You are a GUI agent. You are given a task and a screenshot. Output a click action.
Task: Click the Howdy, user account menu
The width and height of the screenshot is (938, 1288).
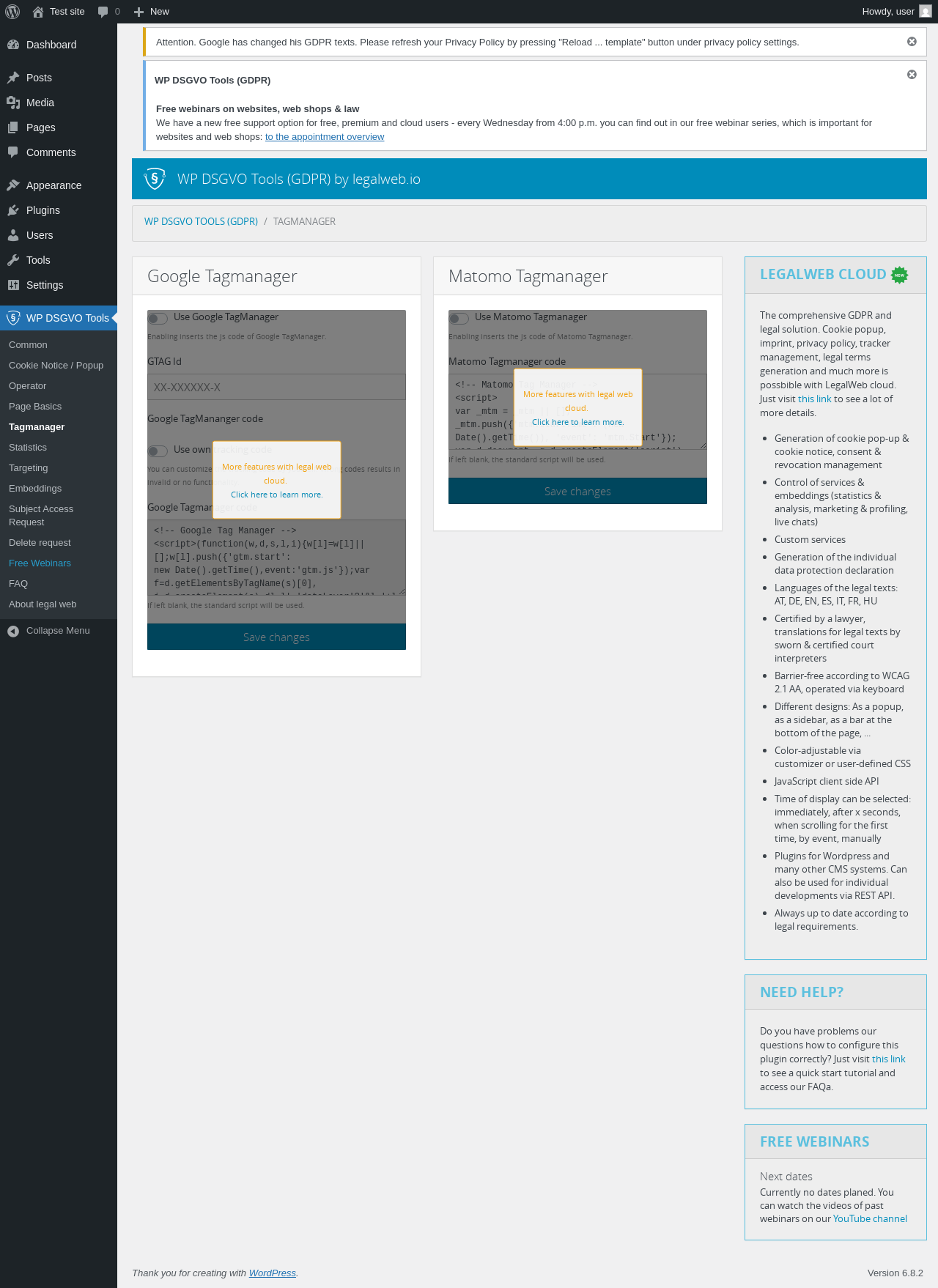(x=896, y=12)
